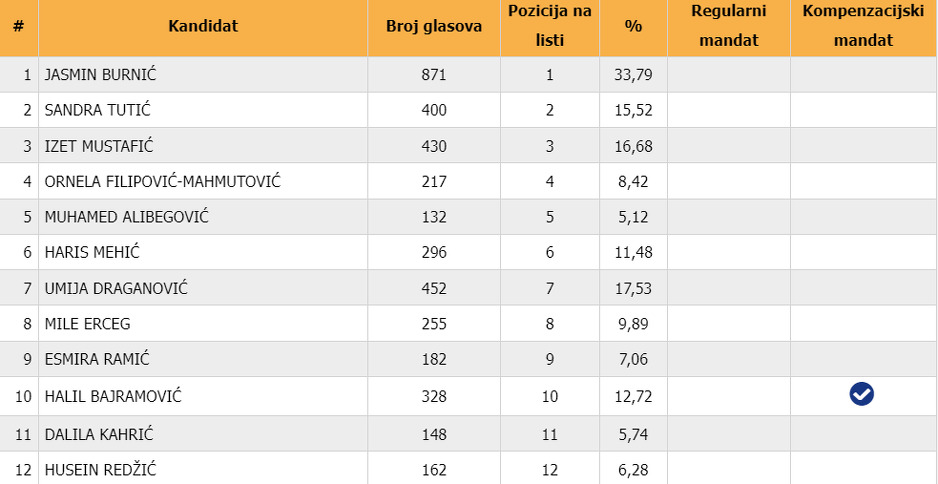
Task: Click the # column header
Action: pos(18,27)
